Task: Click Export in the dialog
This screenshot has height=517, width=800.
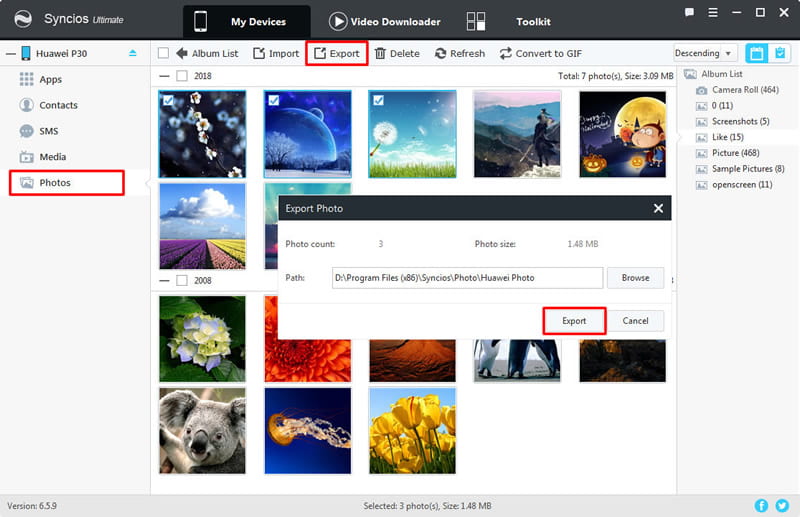Action: 574,321
